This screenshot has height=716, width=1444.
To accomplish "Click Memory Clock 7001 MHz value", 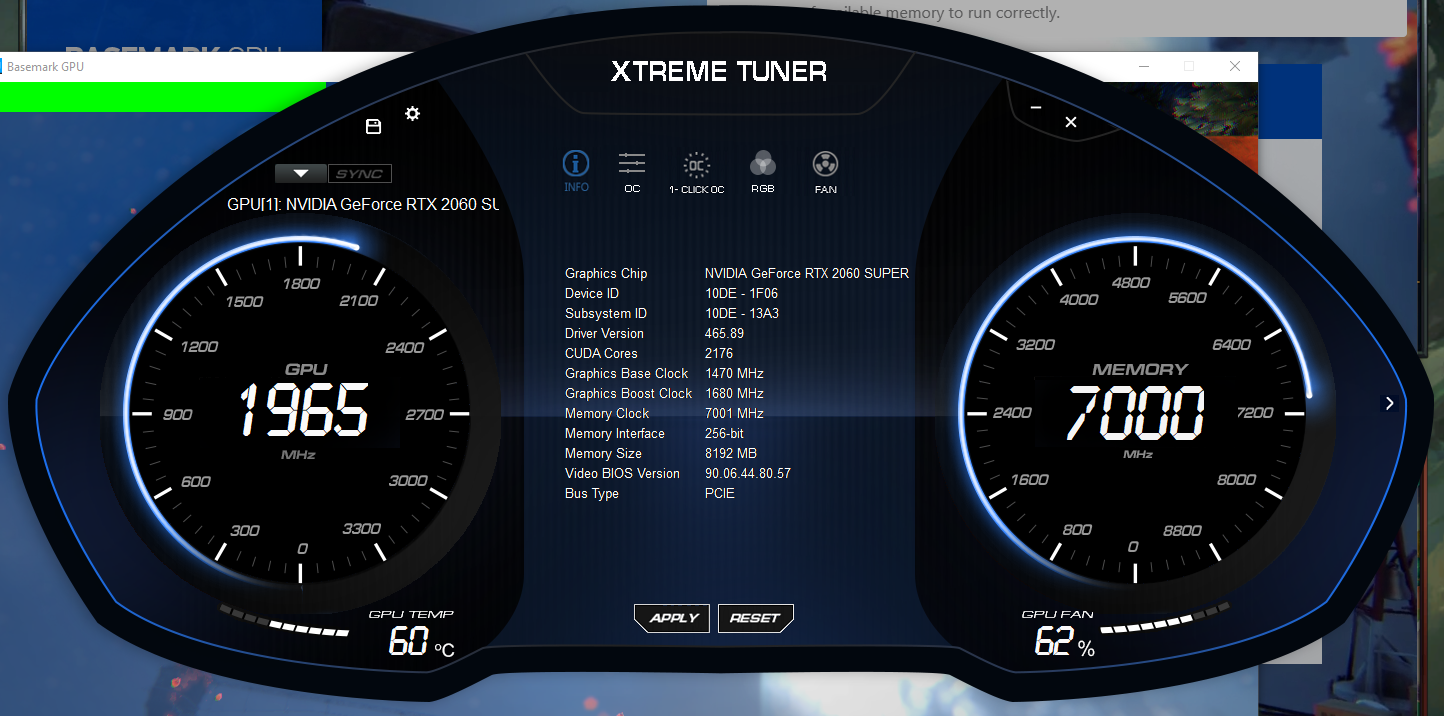I will click(x=734, y=413).
